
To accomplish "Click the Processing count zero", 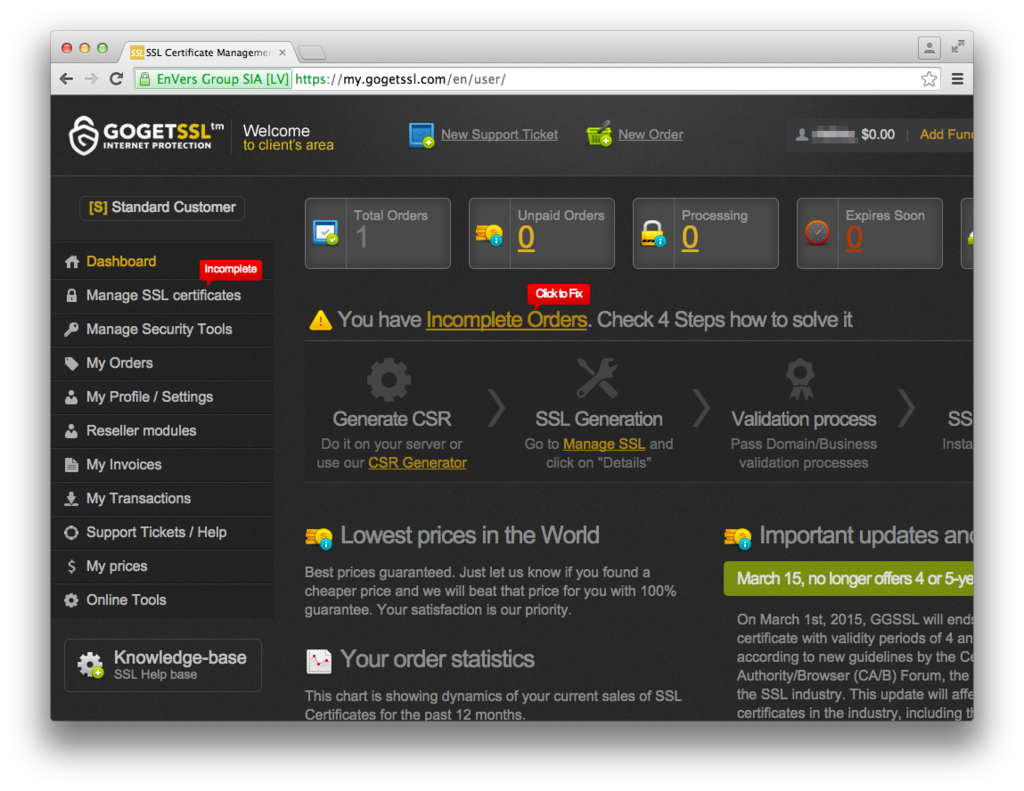I will (690, 238).
